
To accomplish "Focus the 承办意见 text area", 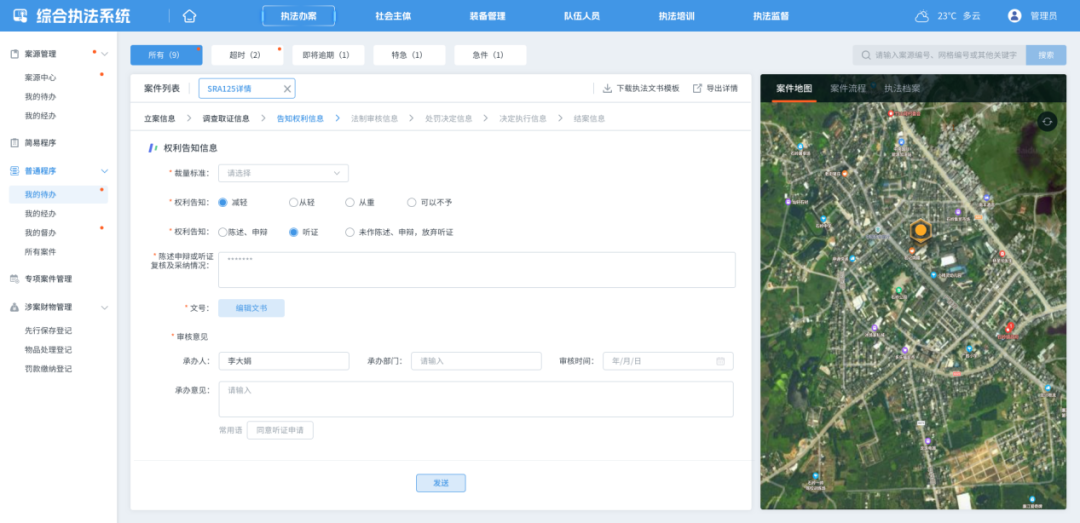I will pyautogui.click(x=476, y=400).
